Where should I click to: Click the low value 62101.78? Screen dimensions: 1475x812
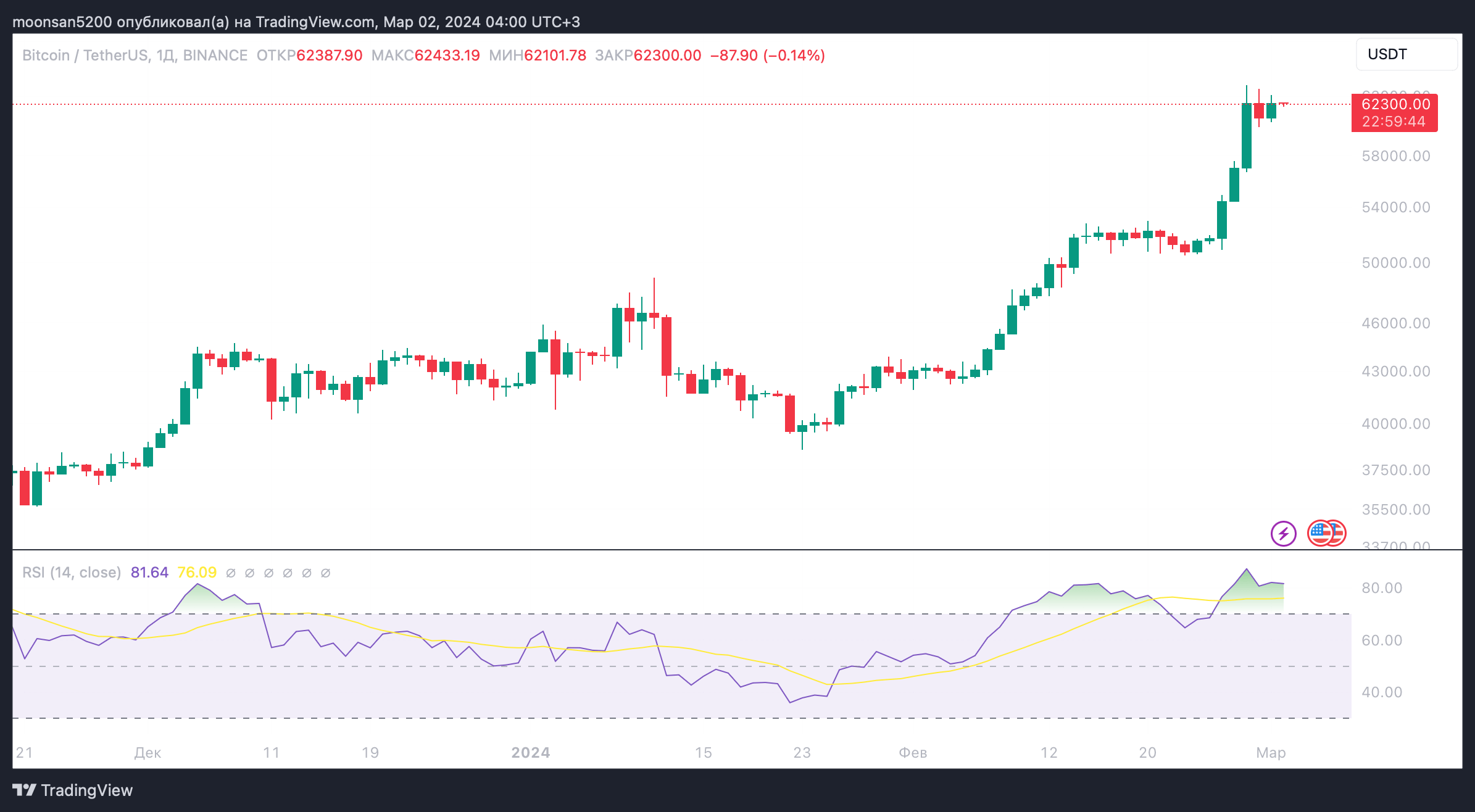[x=555, y=56]
